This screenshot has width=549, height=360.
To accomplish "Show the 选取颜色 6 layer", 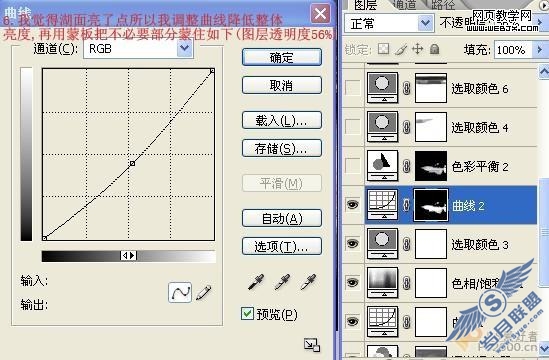I will pyautogui.click(x=353, y=88).
